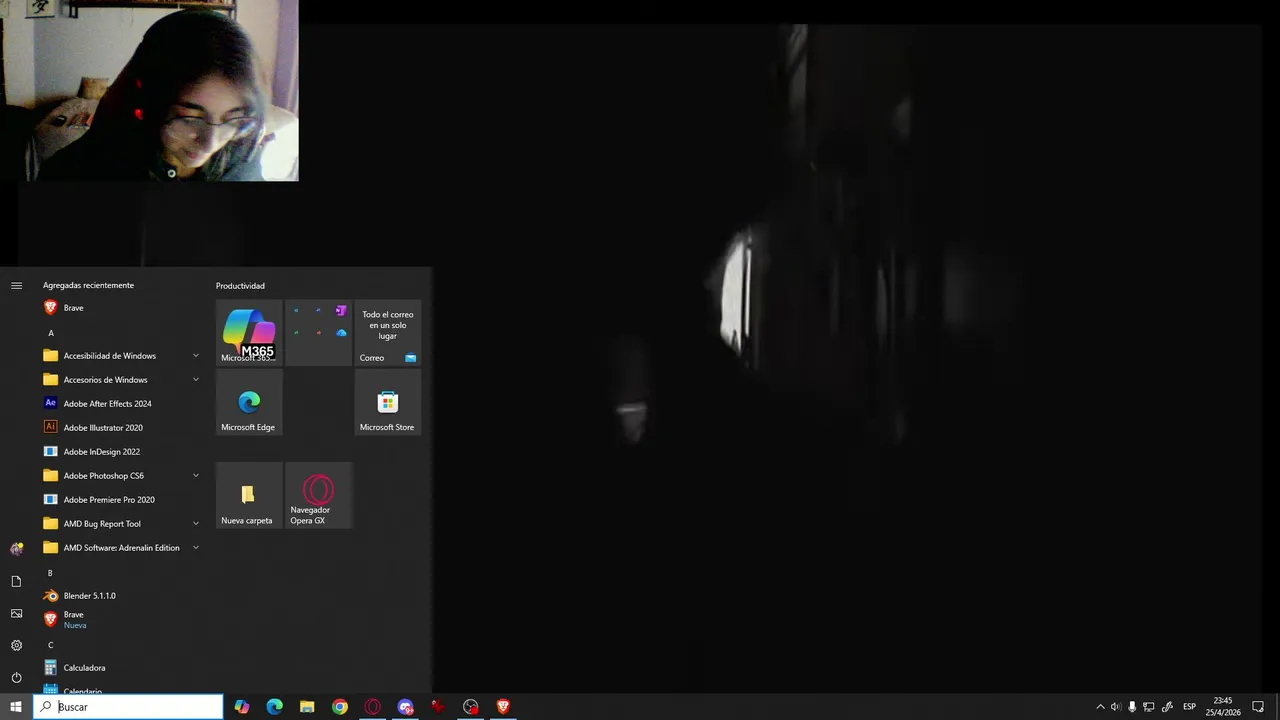
Task: Launch Adobe InDesign 2022
Action: tap(122, 452)
